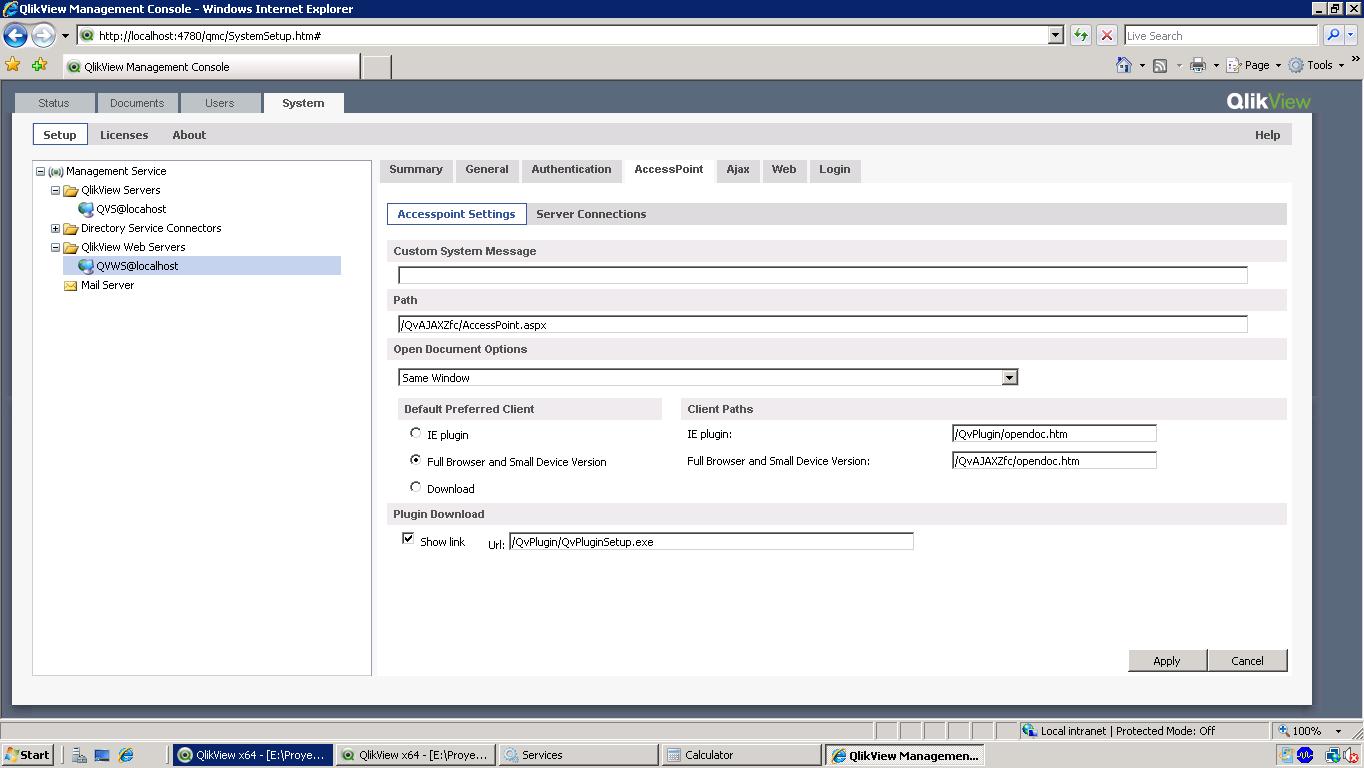Screen dimensions: 1364x768
Task: Click the Live Search magnifier icon
Action: click(x=1332, y=35)
